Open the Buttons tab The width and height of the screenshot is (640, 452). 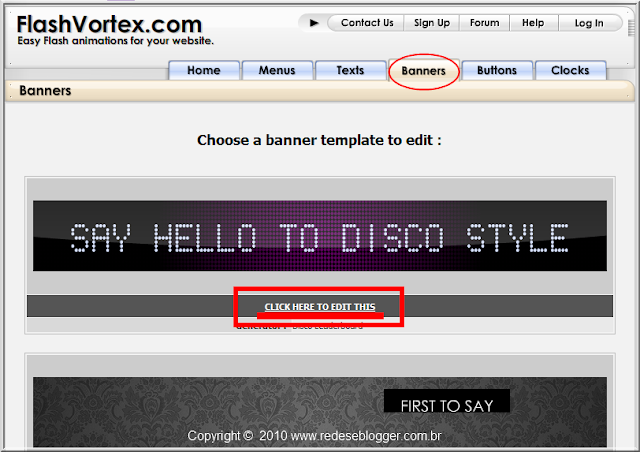[x=497, y=70]
